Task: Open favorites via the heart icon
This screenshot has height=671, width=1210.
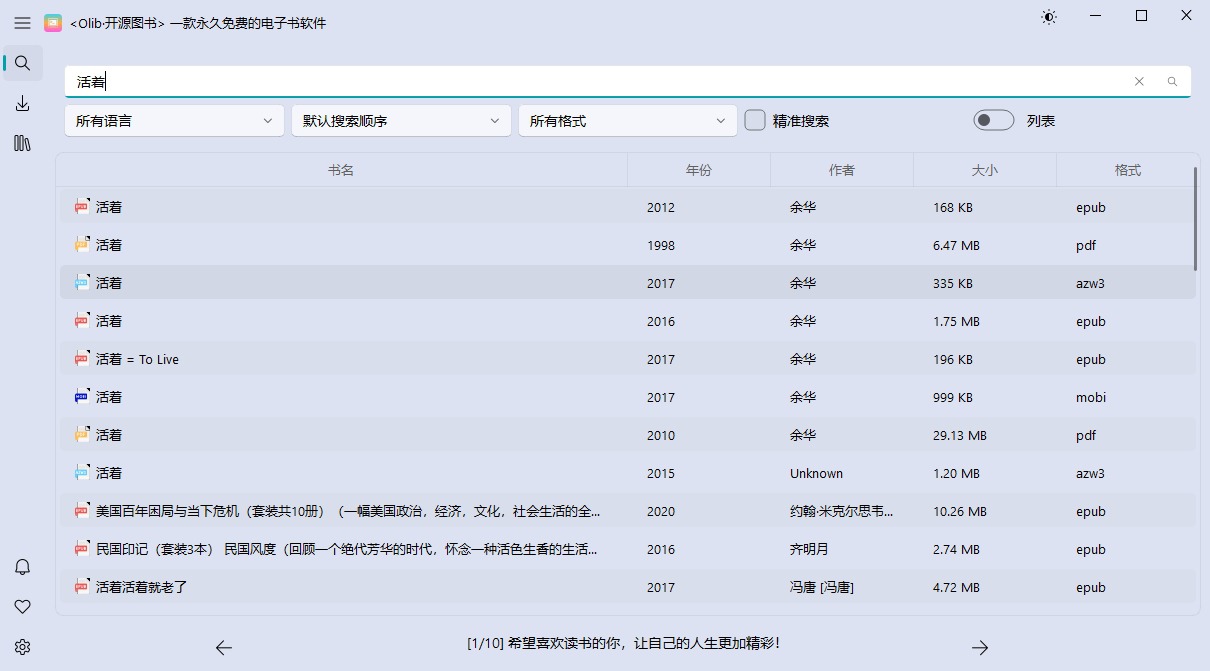Action: [22, 606]
